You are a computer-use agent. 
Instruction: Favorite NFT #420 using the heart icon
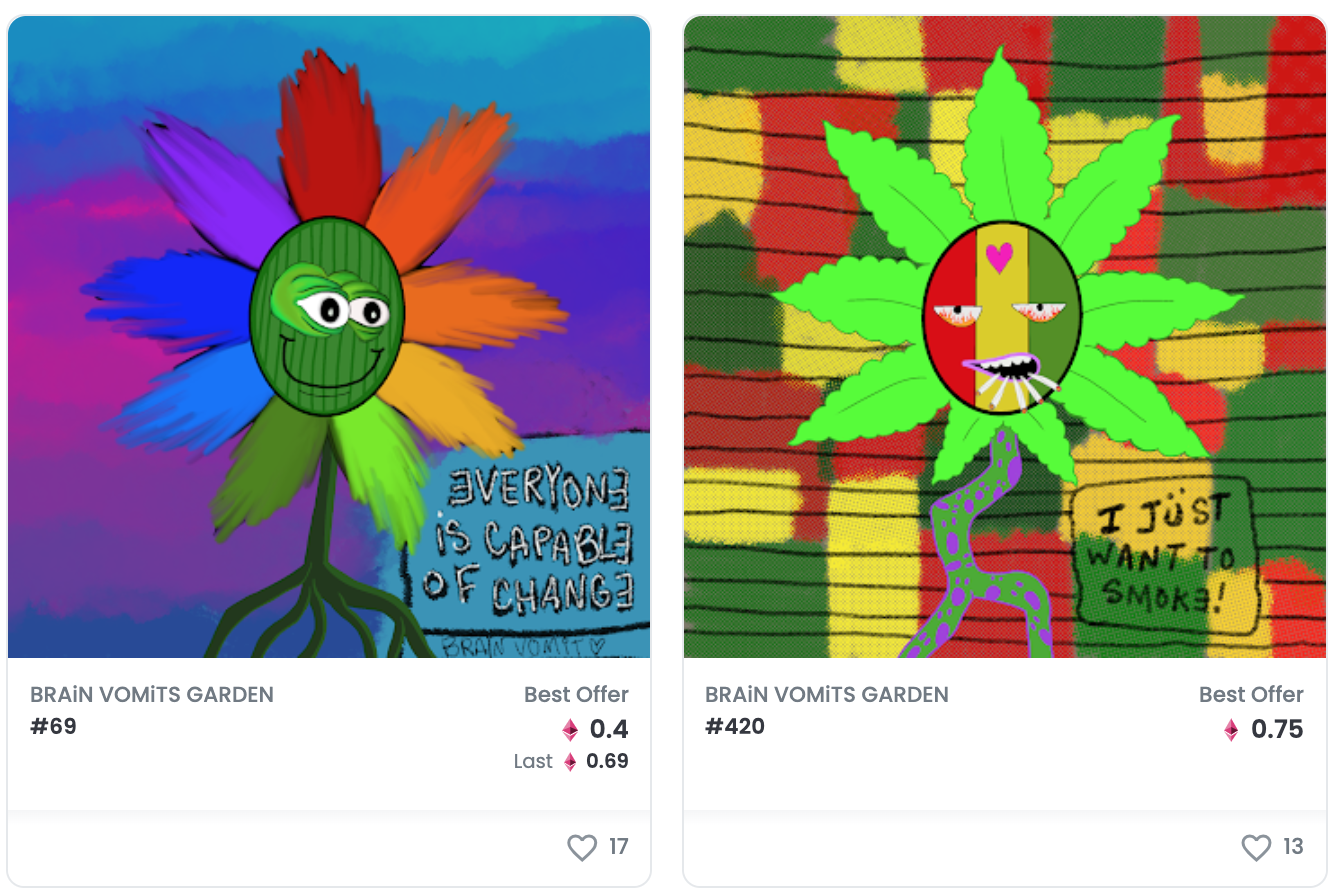click(1256, 848)
